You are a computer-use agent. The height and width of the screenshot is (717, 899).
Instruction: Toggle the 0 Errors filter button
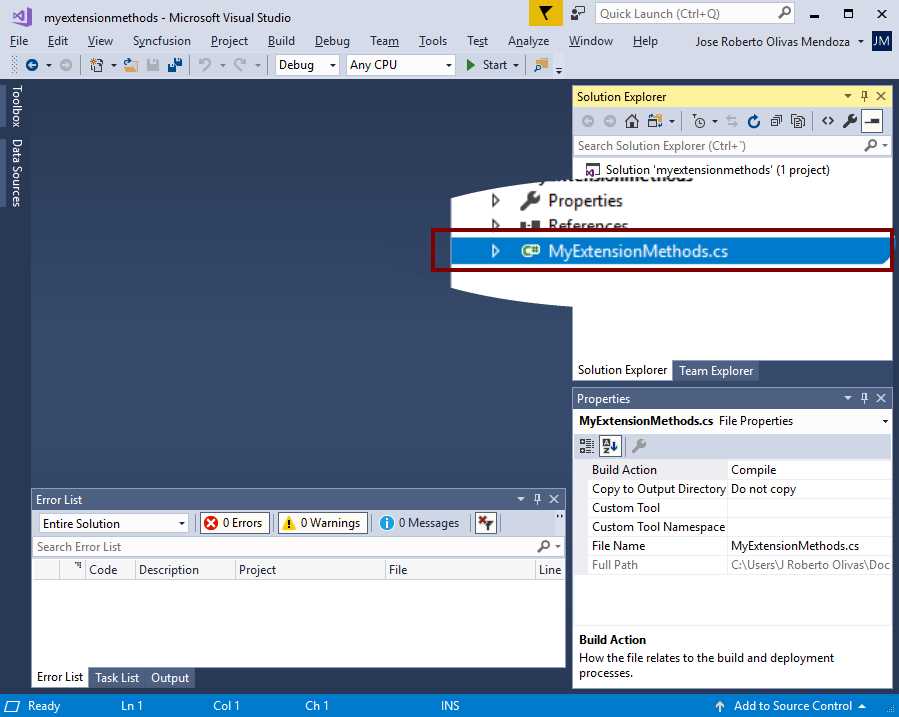pos(234,523)
